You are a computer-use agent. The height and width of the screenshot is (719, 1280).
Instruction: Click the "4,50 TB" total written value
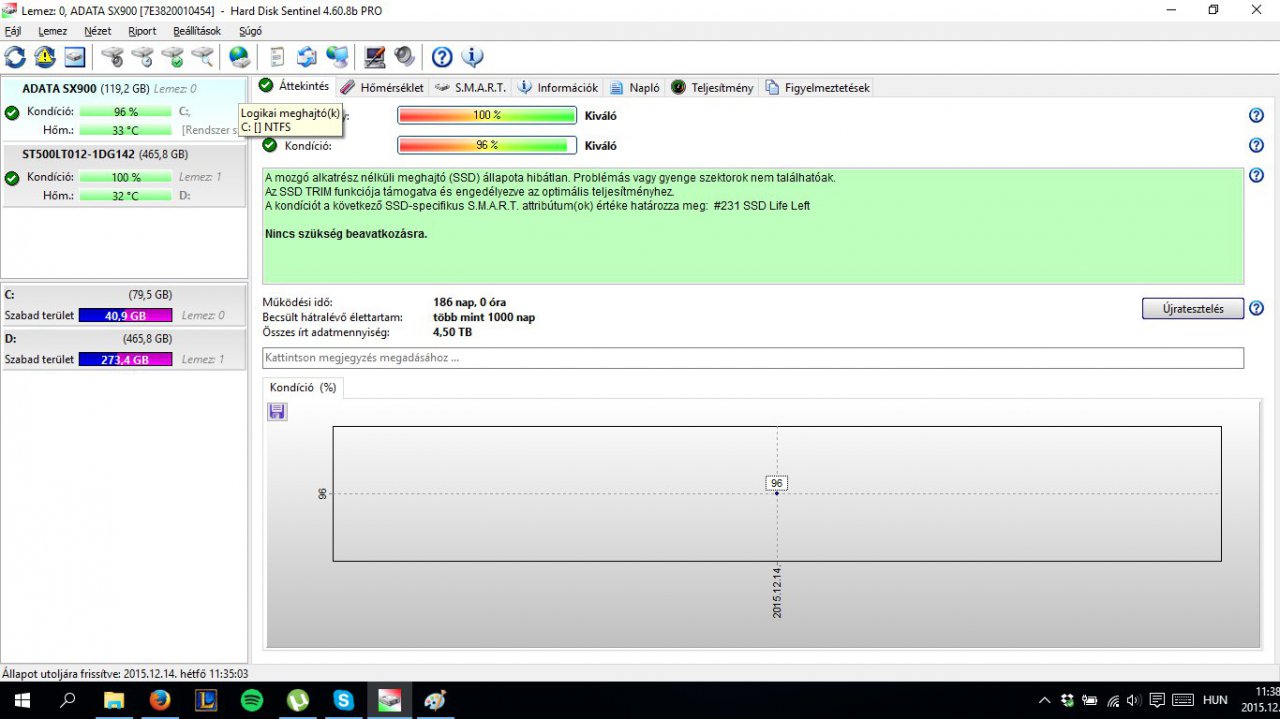[452, 332]
